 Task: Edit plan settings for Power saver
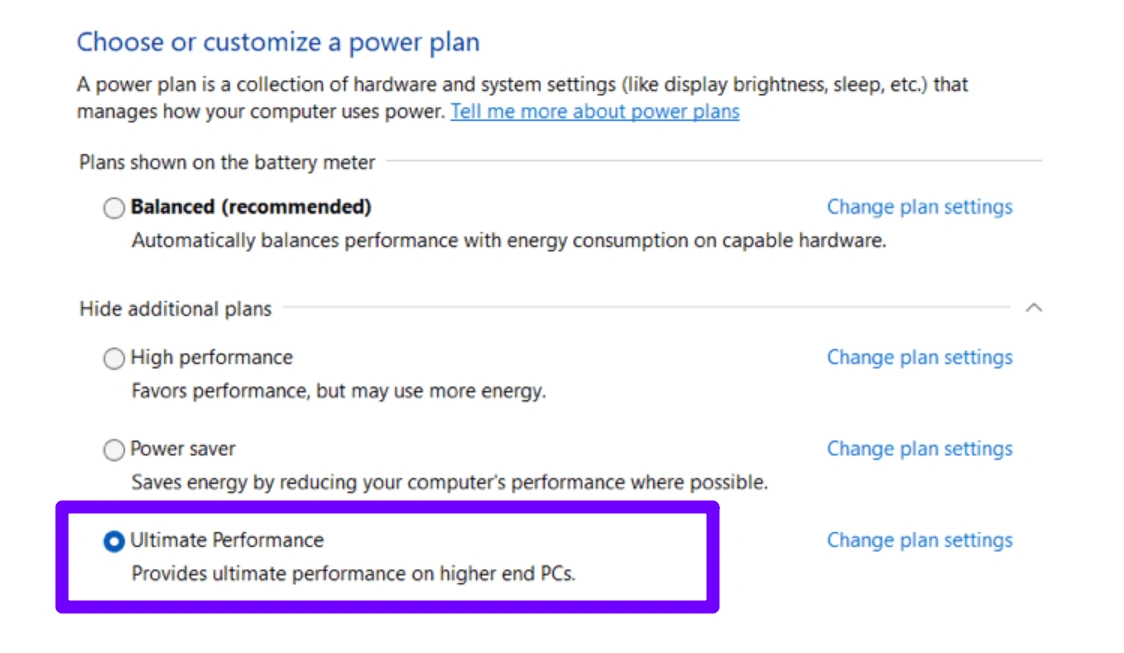tap(919, 449)
